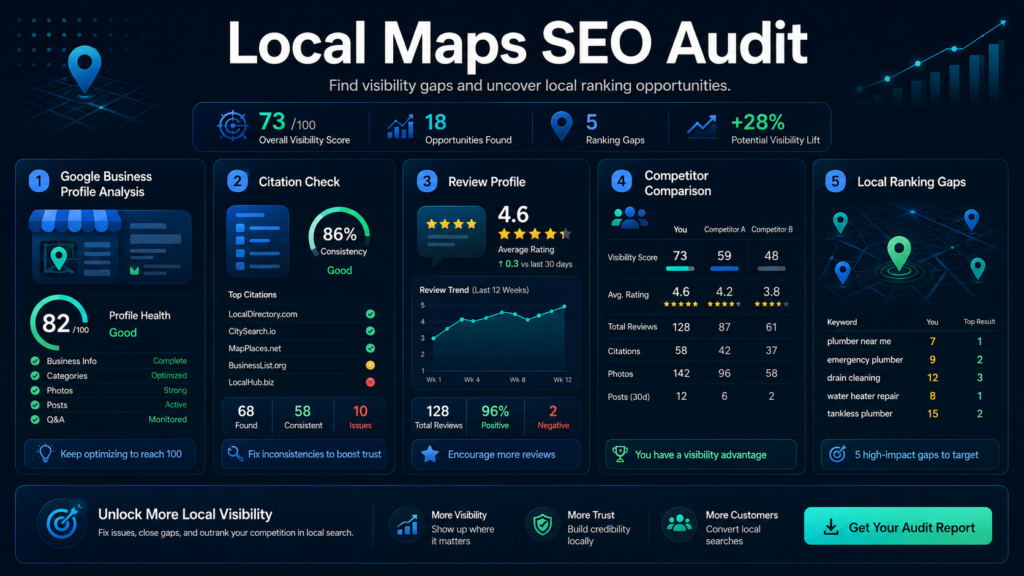Select the storefront illustration in Google Business Profile
Screen dimensions: 1024x576
[110, 246]
